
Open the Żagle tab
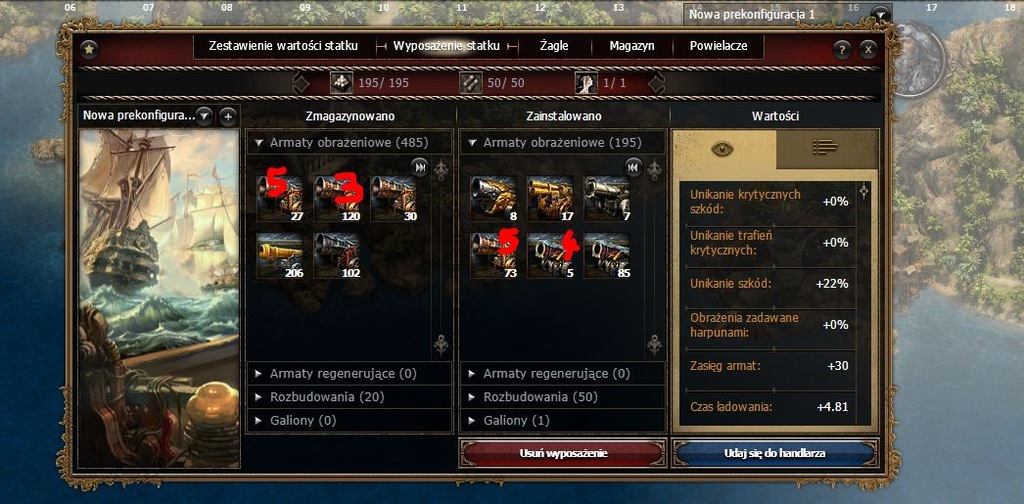554,46
